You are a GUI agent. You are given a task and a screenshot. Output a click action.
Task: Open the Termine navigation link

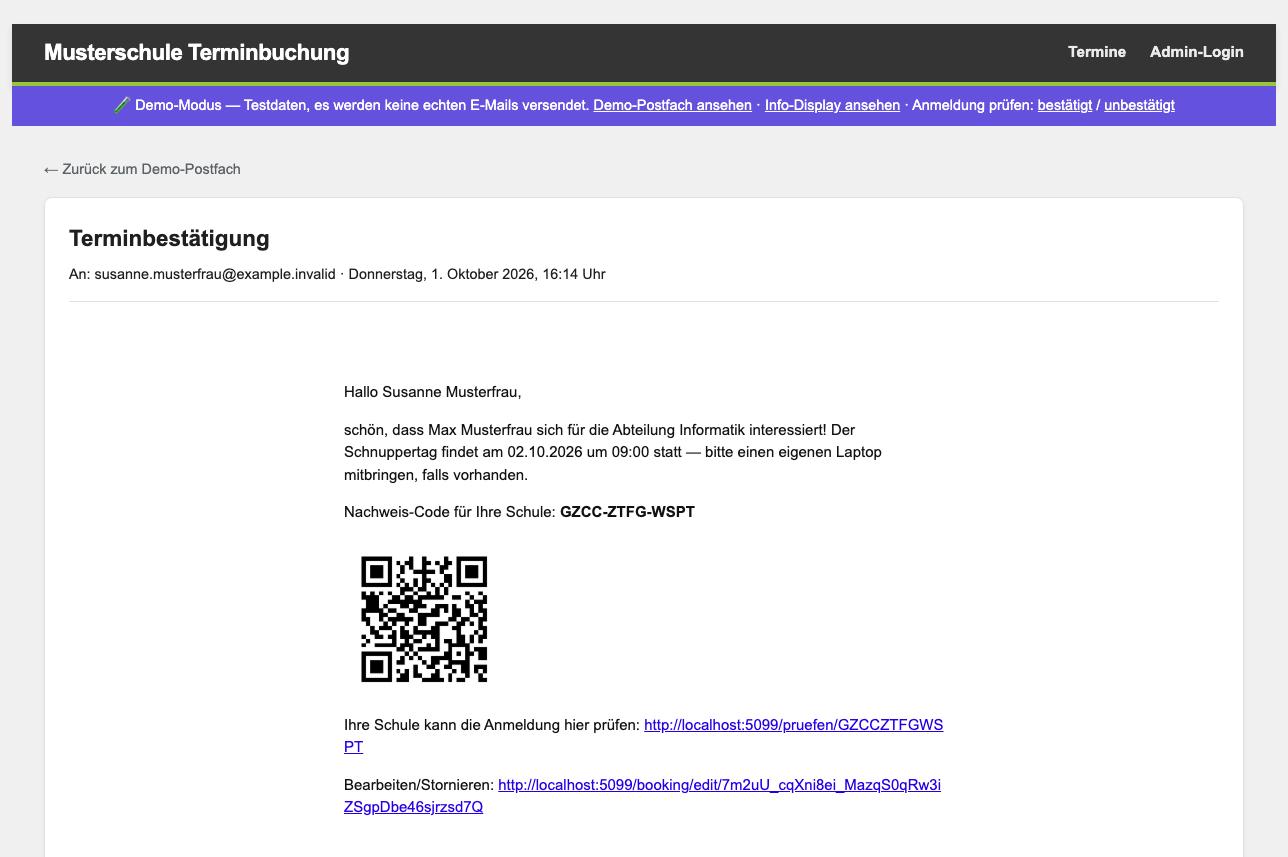(x=1096, y=52)
